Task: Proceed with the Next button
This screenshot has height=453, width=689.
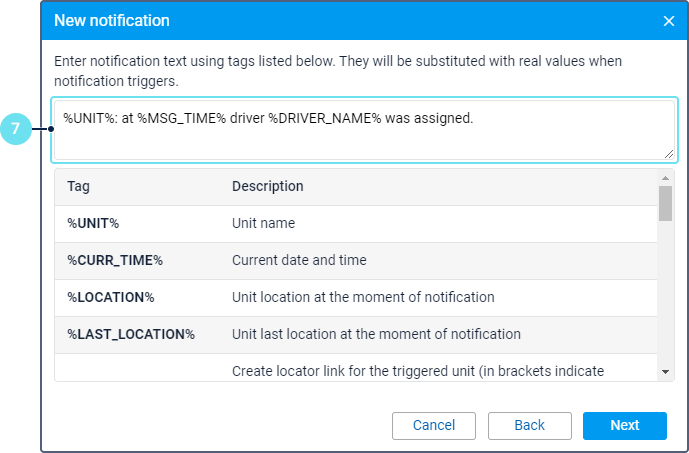Action: click(x=624, y=426)
